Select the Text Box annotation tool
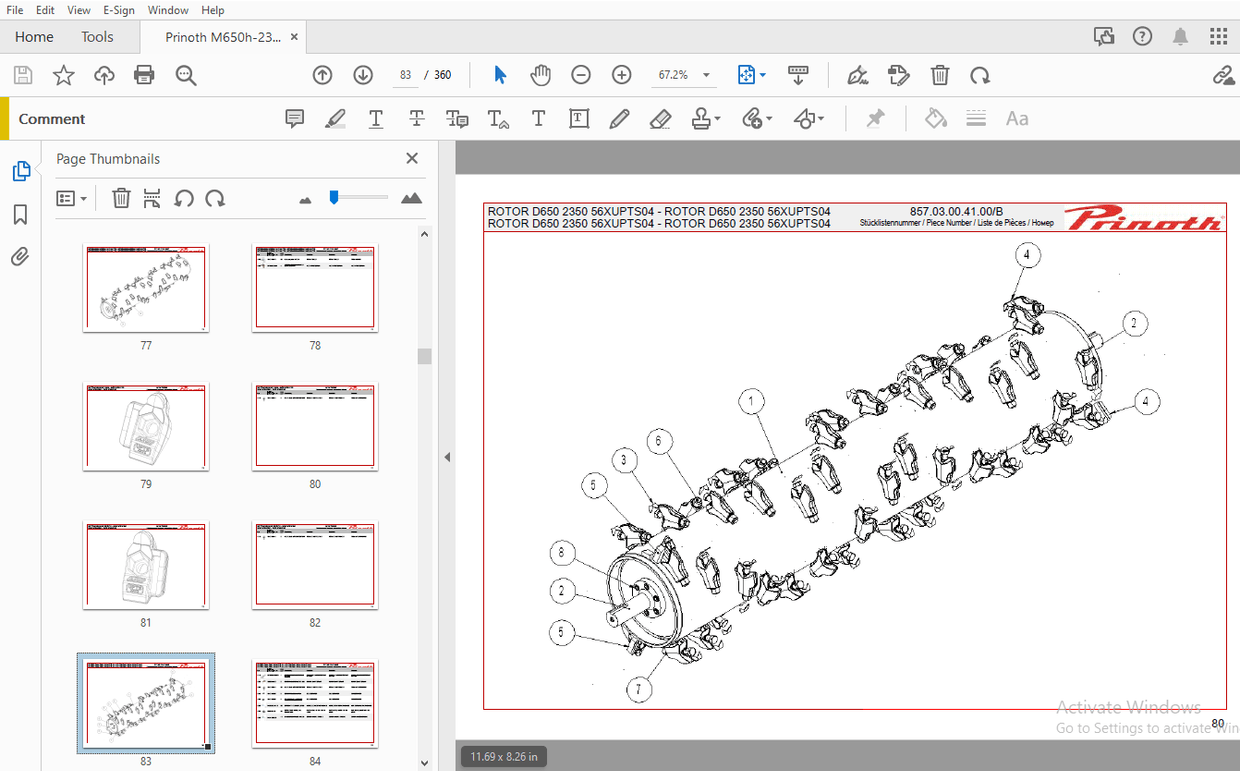 [578, 118]
